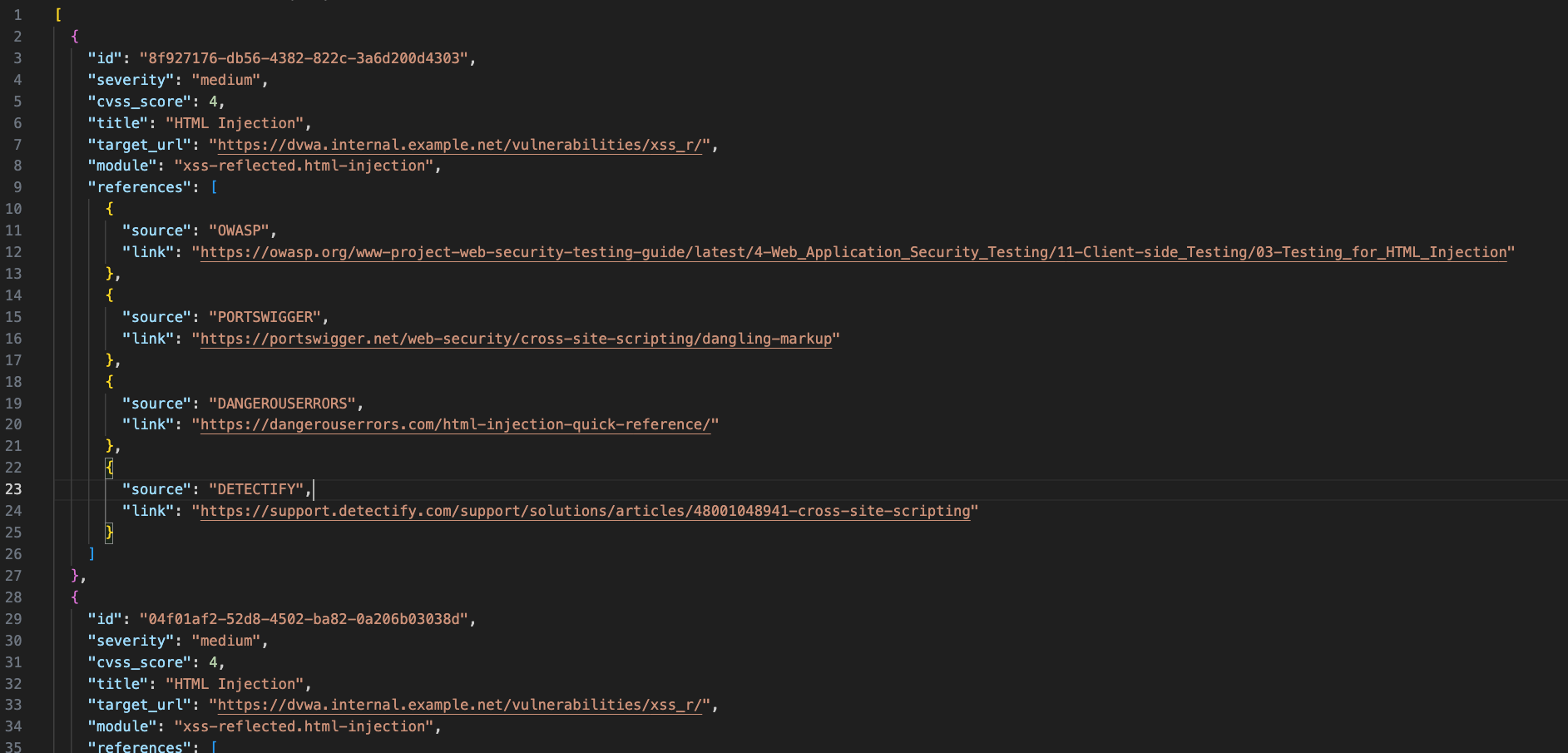This screenshot has width=1568, height=753.
Task: Place cursor in the id value starting 8f927176
Action: 304,58
